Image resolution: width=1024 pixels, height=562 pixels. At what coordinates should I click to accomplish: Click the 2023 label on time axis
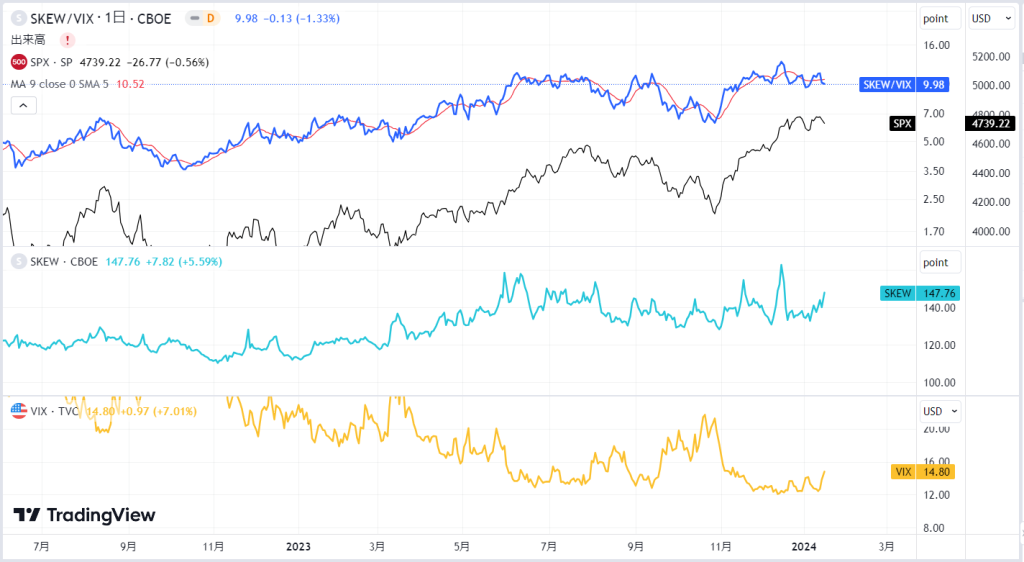298,546
